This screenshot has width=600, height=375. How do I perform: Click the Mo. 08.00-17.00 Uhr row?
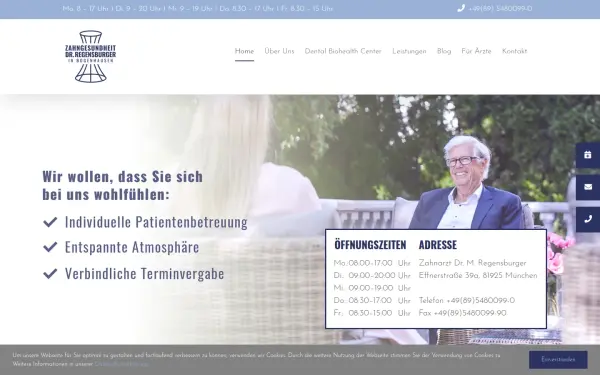coord(372,263)
